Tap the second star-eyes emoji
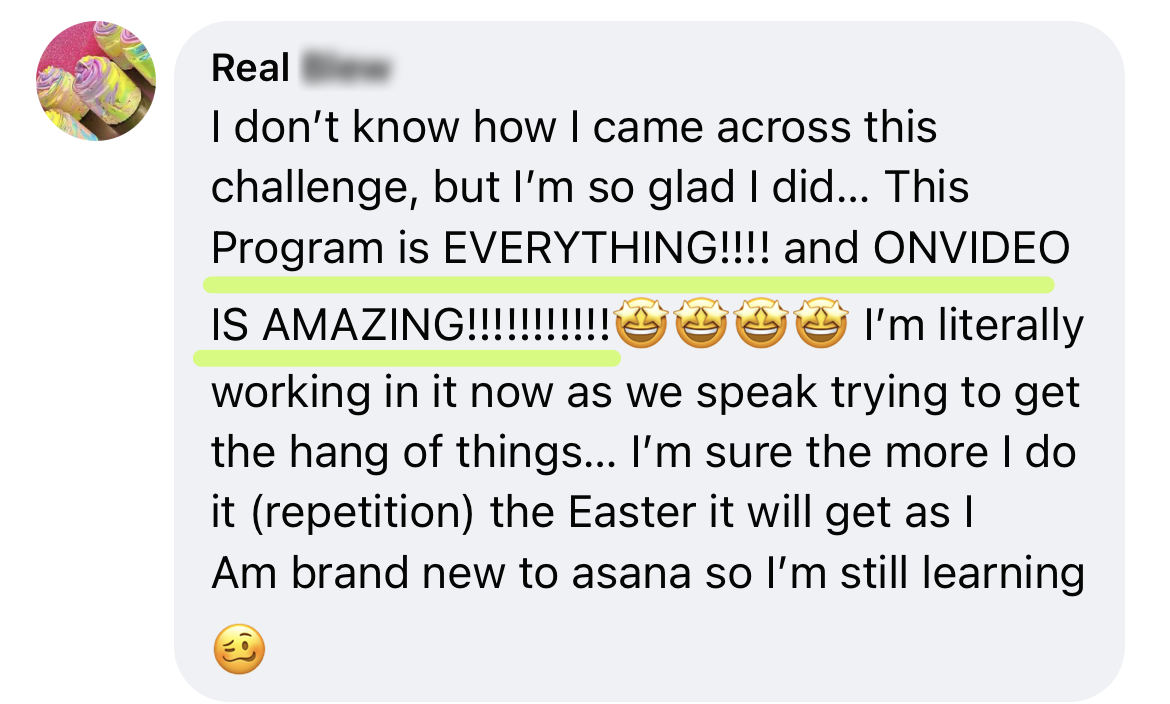The image size is (1170, 704). 701,323
